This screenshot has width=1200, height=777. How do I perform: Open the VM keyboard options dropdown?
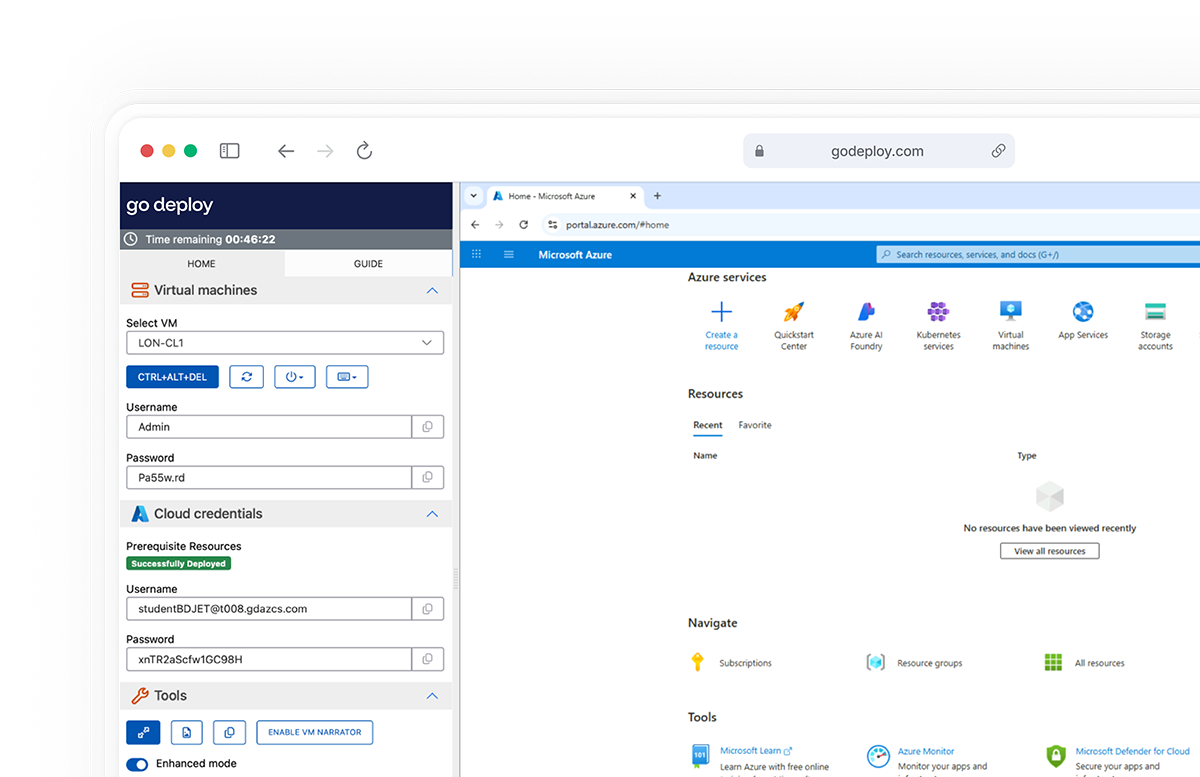(x=347, y=377)
